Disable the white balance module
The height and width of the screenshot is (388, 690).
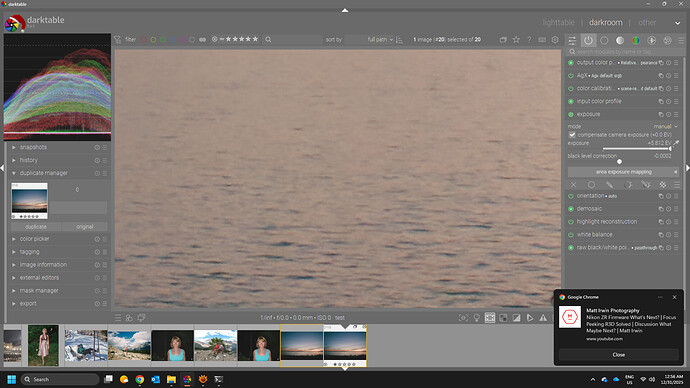tap(571, 235)
